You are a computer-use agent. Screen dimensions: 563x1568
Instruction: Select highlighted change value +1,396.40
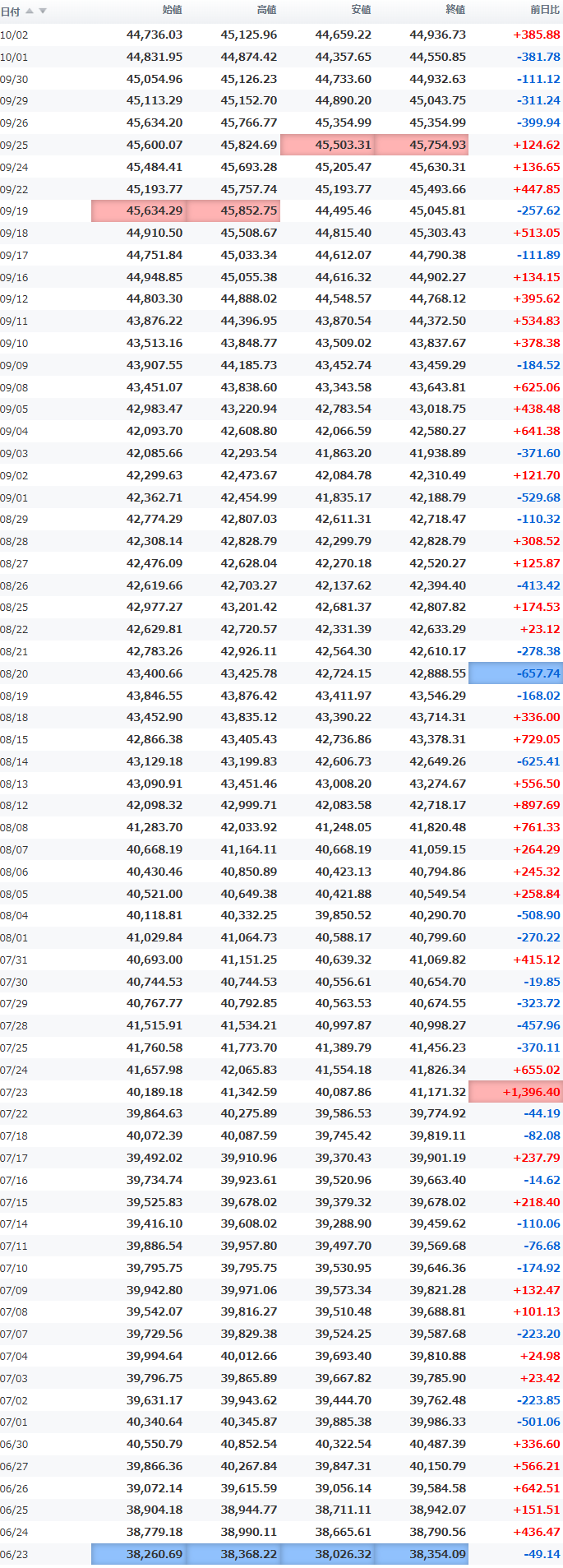[x=515, y=1092]
